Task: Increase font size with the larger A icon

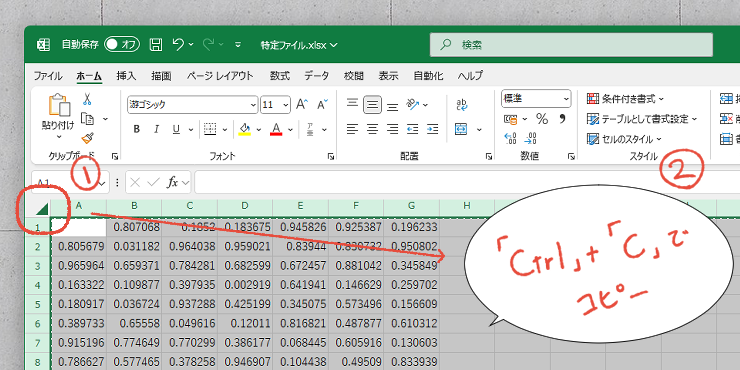Action: tap(302, 104)
